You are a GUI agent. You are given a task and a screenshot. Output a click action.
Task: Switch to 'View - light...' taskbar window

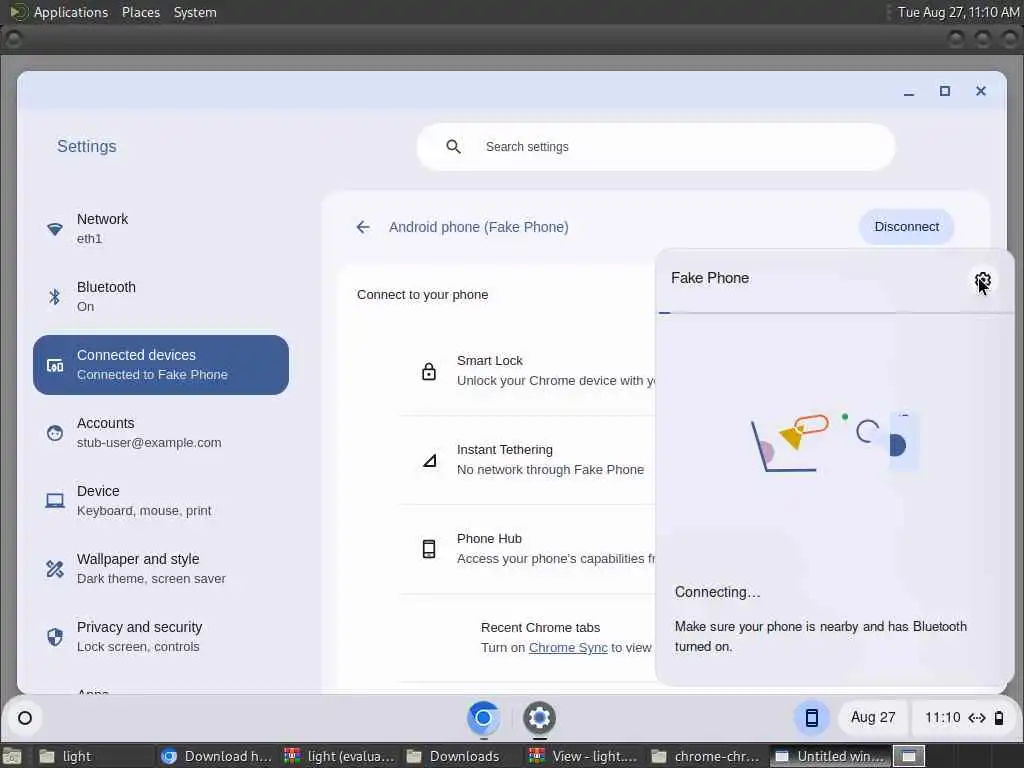pos(585,756)
